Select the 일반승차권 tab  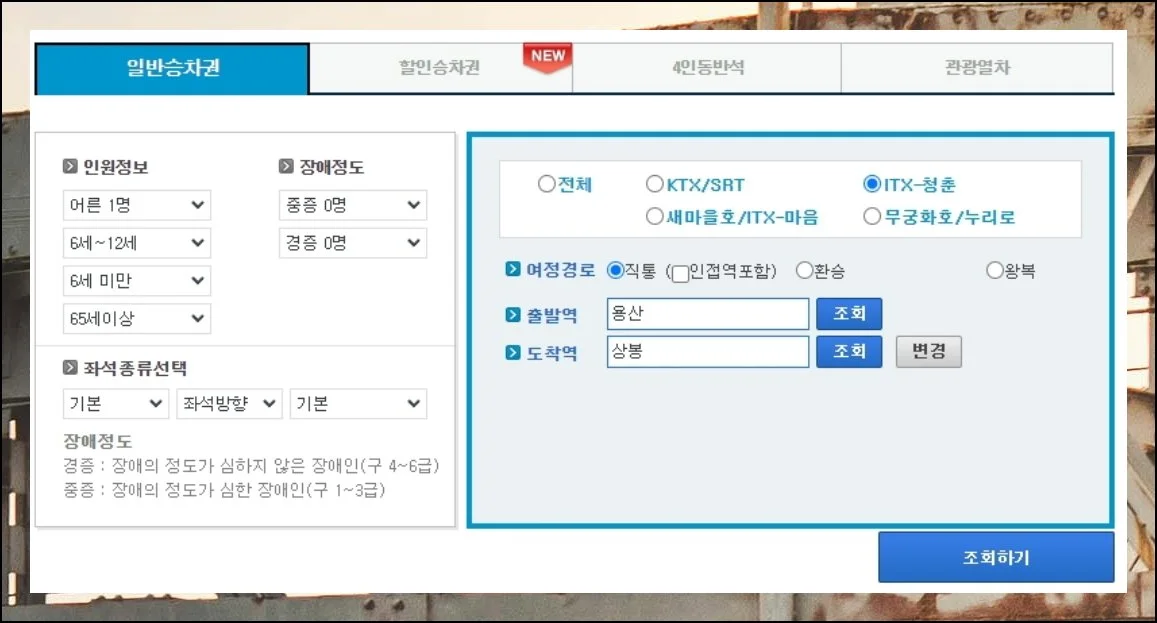(172, 69)
